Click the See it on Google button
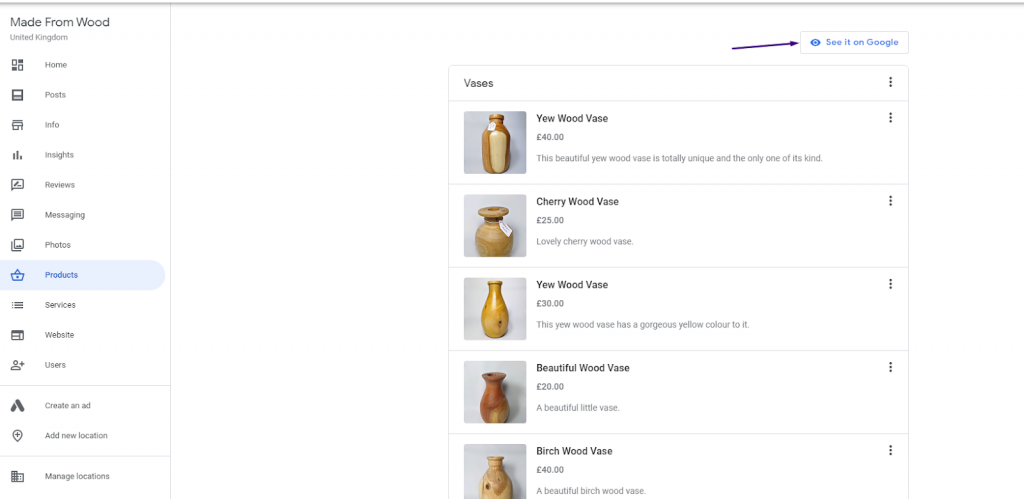This screenshot has width=1024, height=499. pos(854,42)
